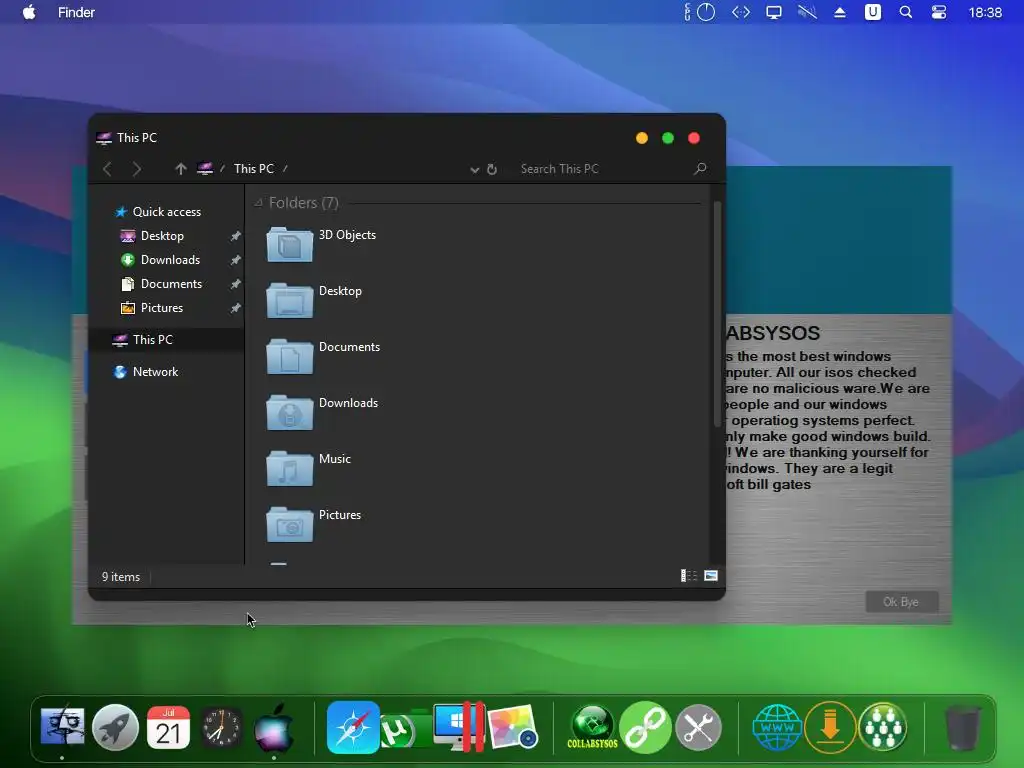Launch Safari from the dock

[x=353, y=727]
